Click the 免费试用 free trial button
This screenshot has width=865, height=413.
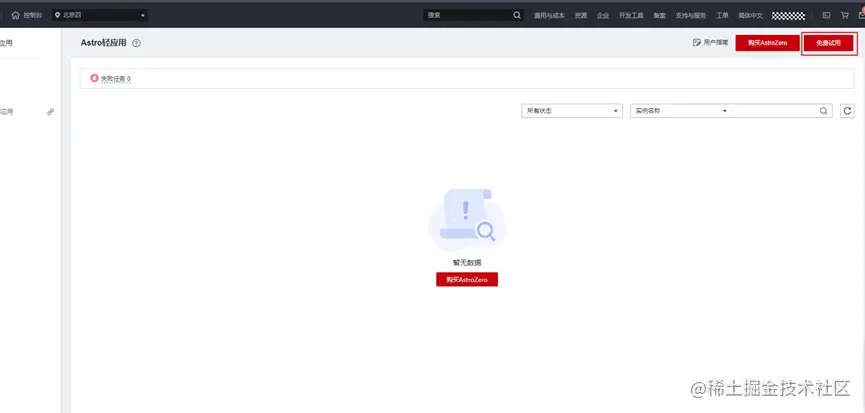pyautogui.click(x=829, y=43)
